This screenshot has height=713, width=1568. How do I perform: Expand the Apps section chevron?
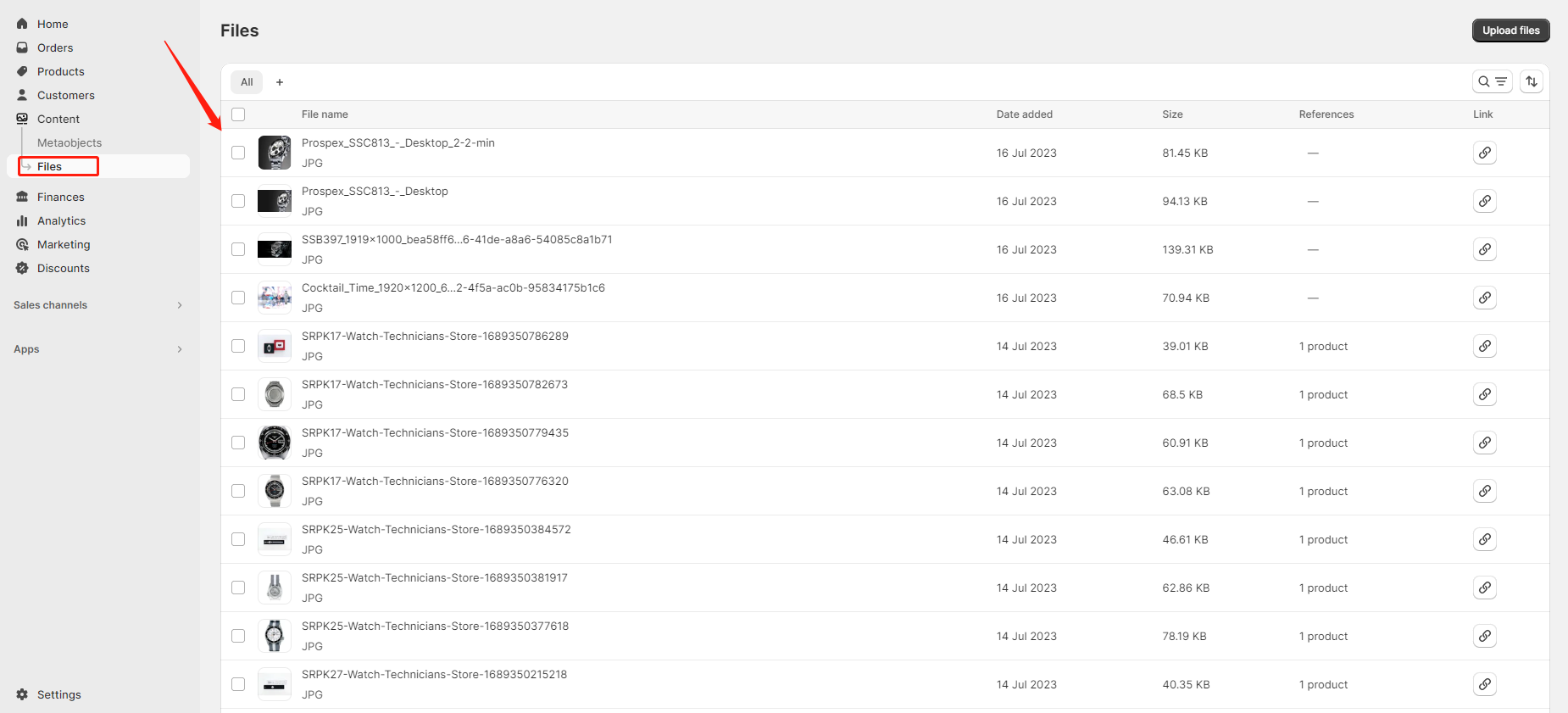point(180,349)
